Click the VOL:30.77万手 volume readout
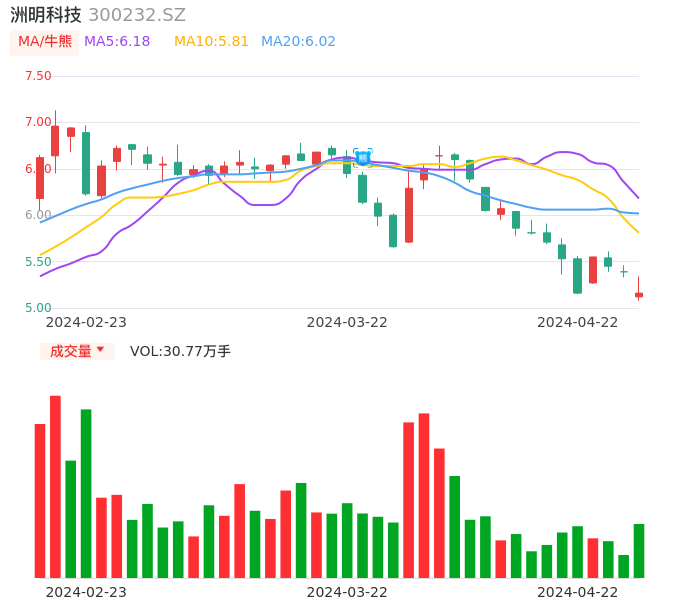Viewport: 686px width, 606px height. (x=180, y=351)
